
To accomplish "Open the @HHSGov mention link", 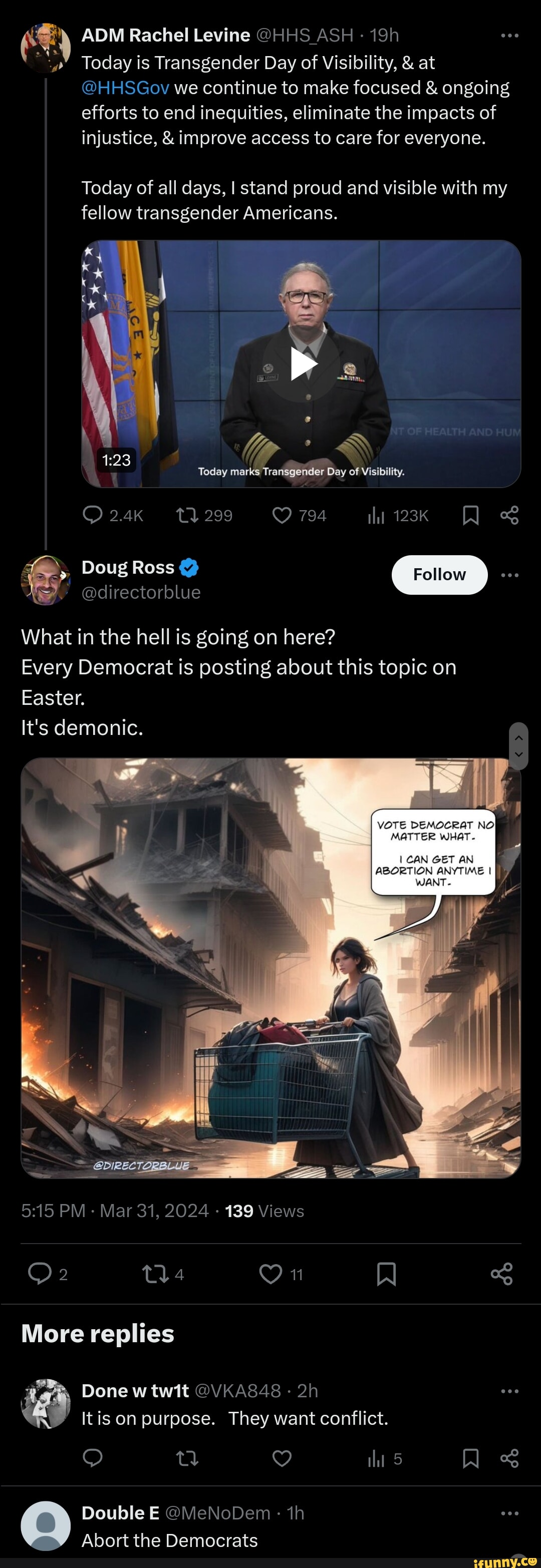I will (x=125, y=88).
